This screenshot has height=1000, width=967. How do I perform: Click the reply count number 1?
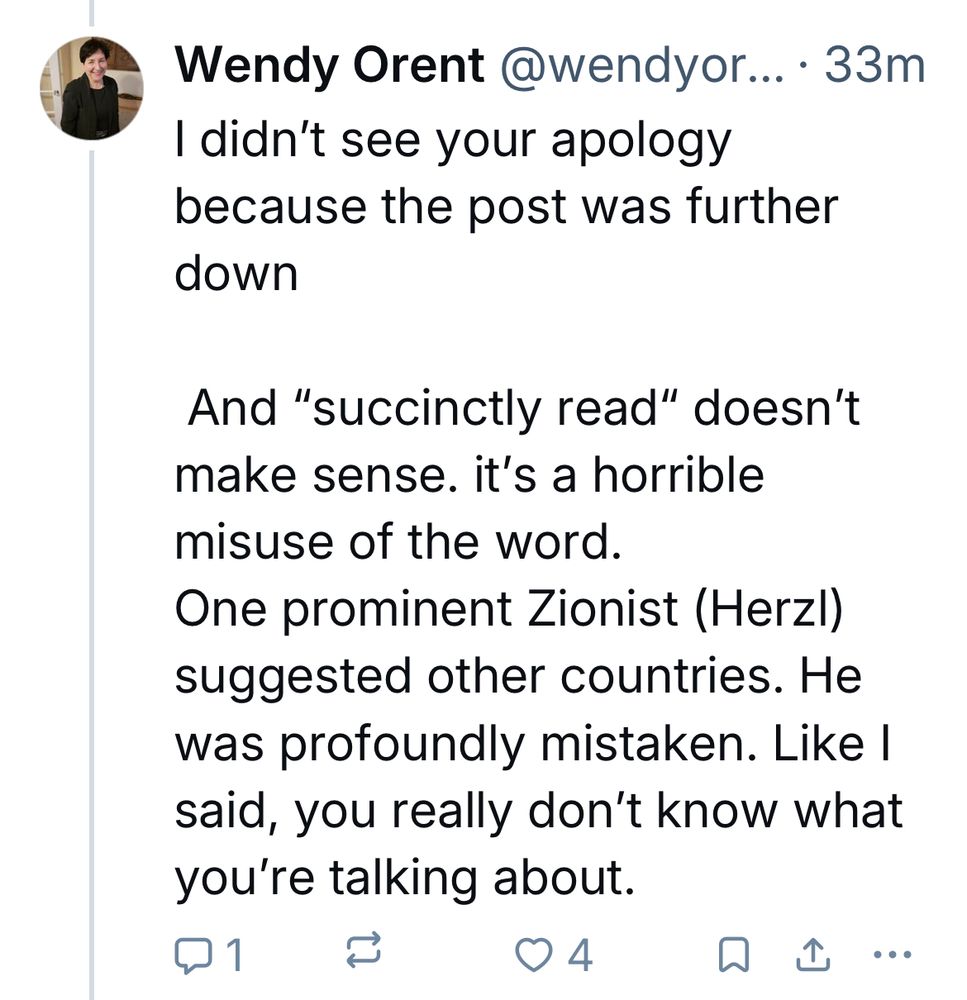[233, 957]
